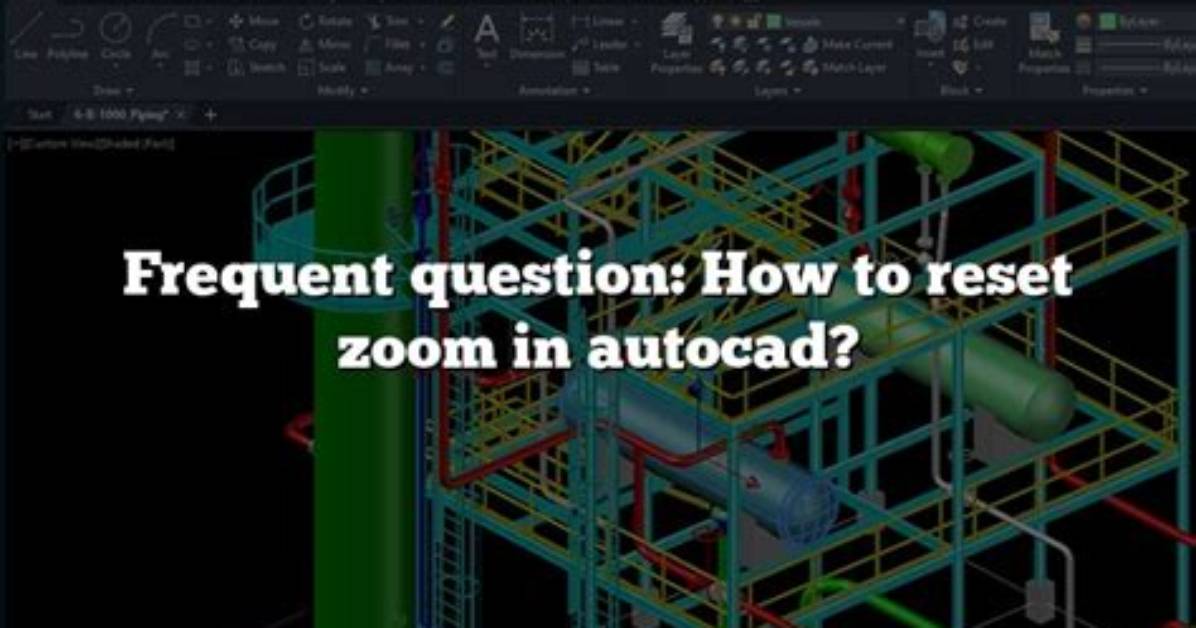Screen dimensions: 1196x628
Task: Open the Hatch tool dropdown arrow
Action: pyautogui.click(x=208, y=69)
